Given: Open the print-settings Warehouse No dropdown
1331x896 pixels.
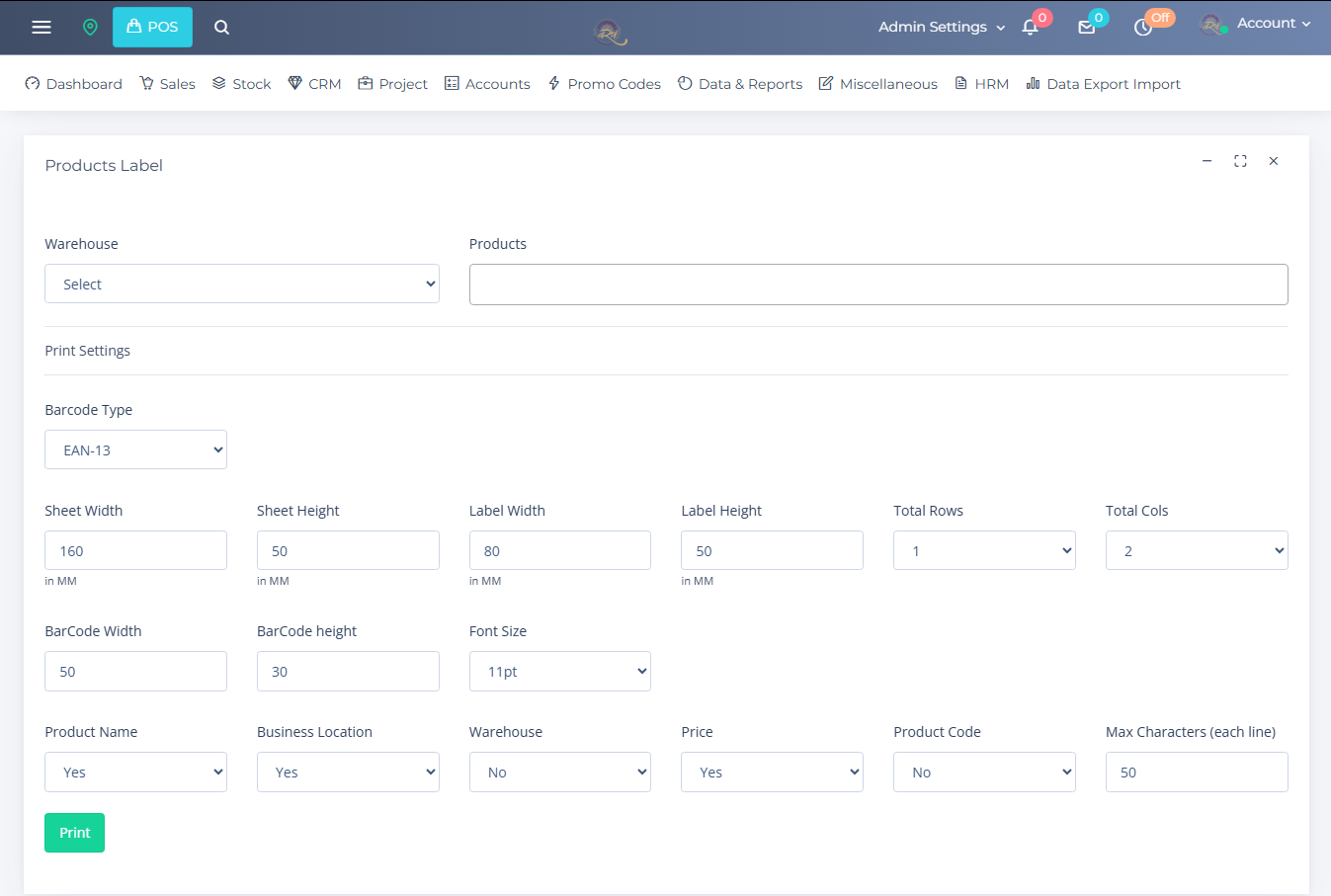Looking at the screenshot, I should (560, 772).
